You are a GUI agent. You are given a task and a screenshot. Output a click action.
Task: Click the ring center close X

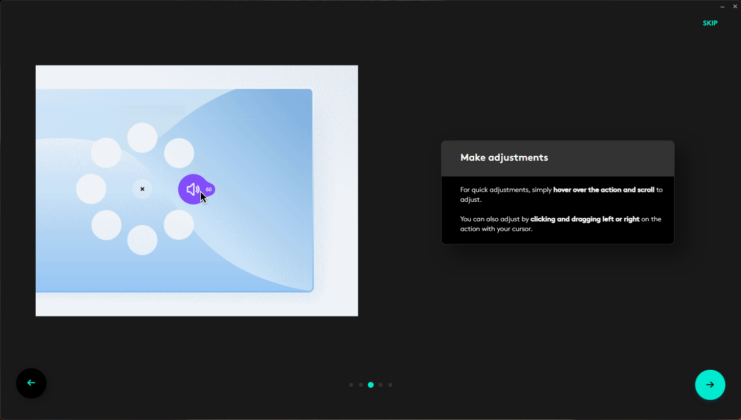coord(142,189)
